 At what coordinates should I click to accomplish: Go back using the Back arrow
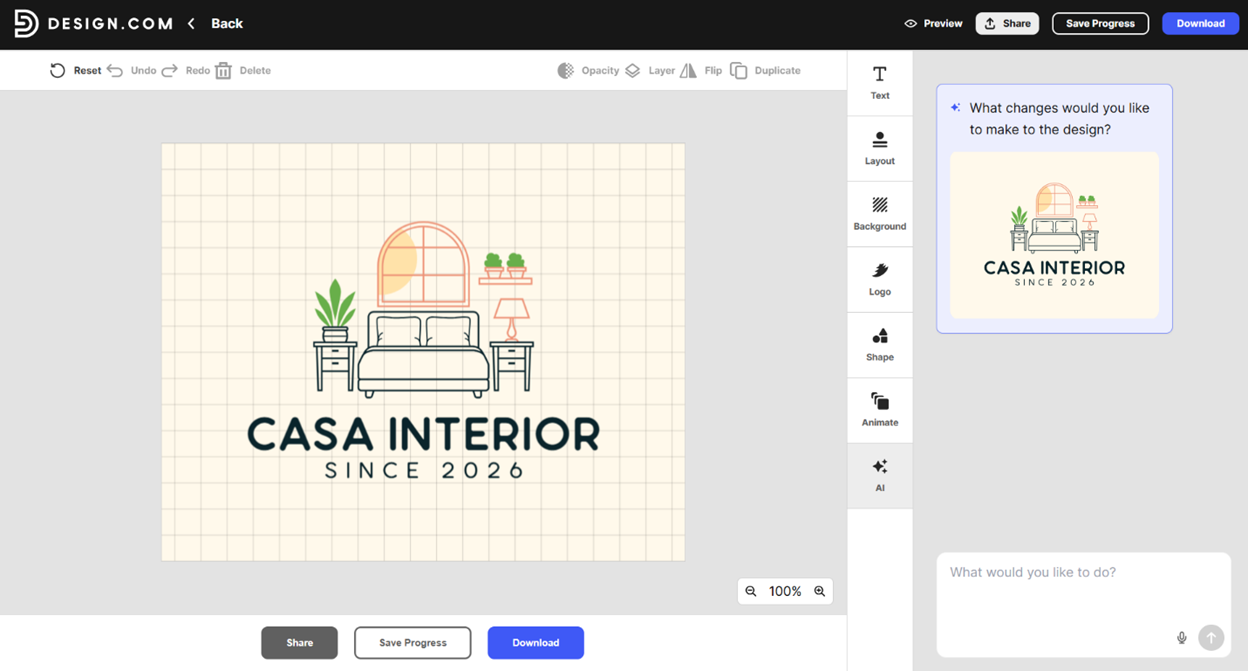pyautogui.click(x=191, y=23)
